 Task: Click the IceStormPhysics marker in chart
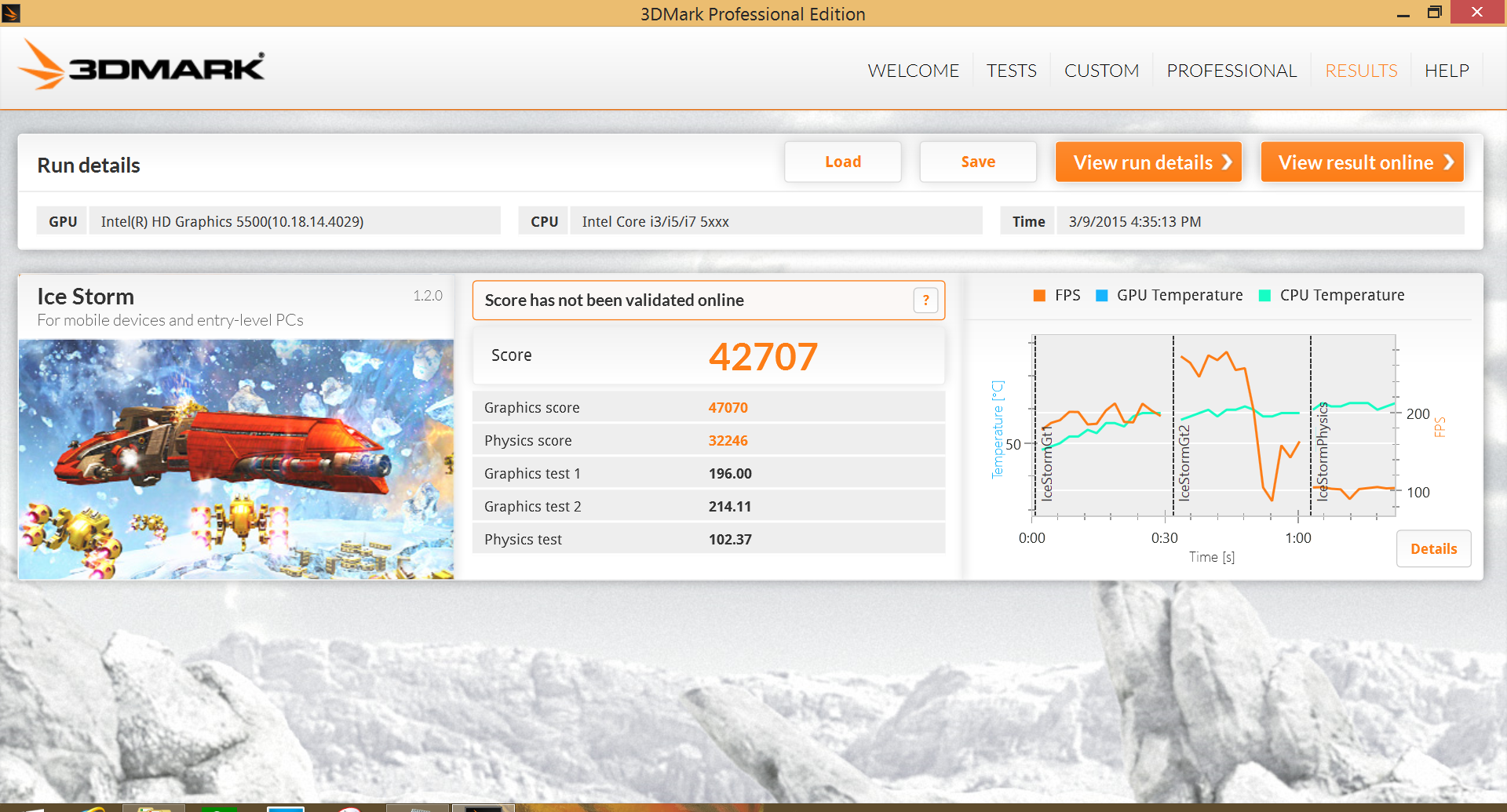(x=1322, y=452)
